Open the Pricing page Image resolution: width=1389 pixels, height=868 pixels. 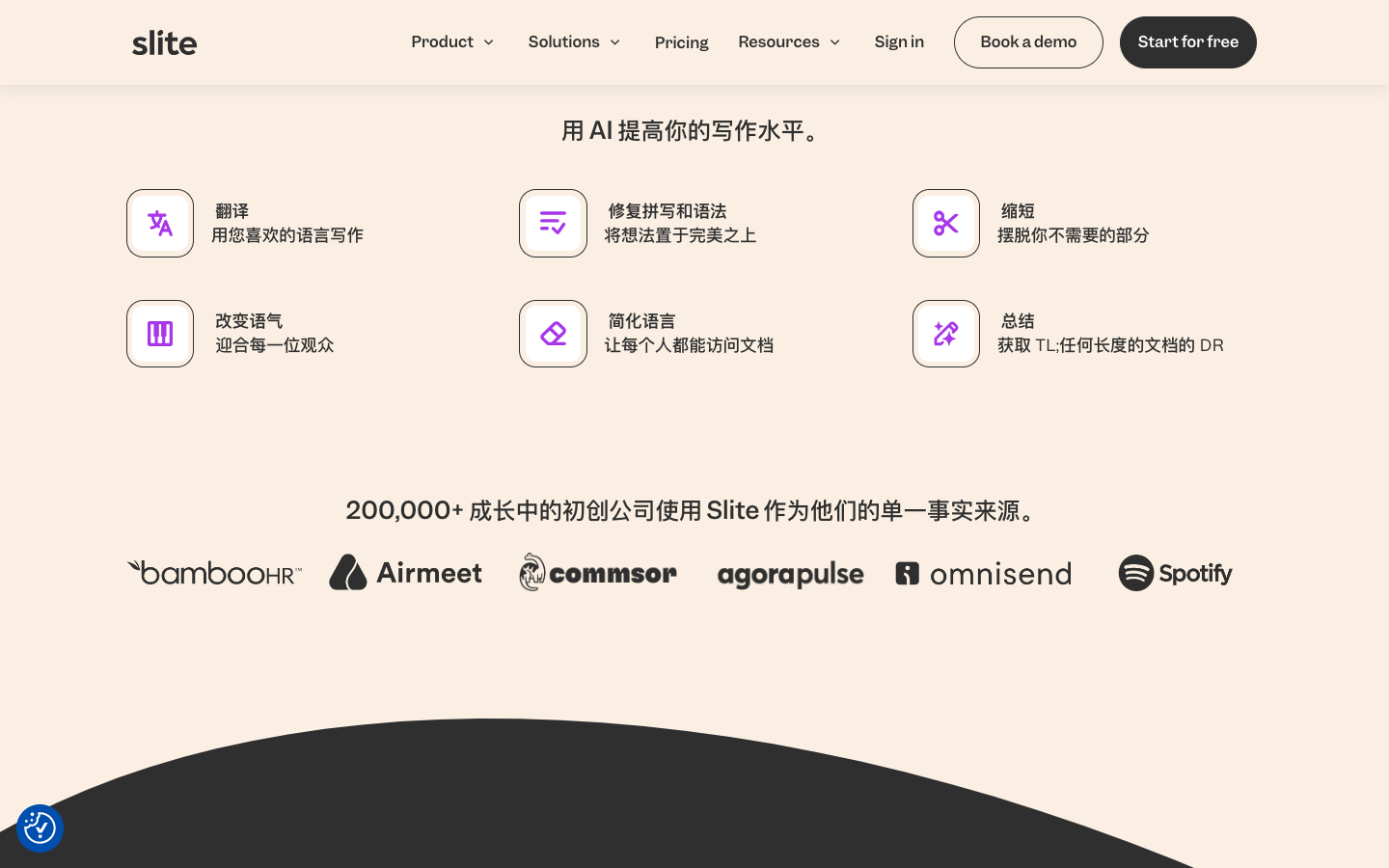(681, 42)
